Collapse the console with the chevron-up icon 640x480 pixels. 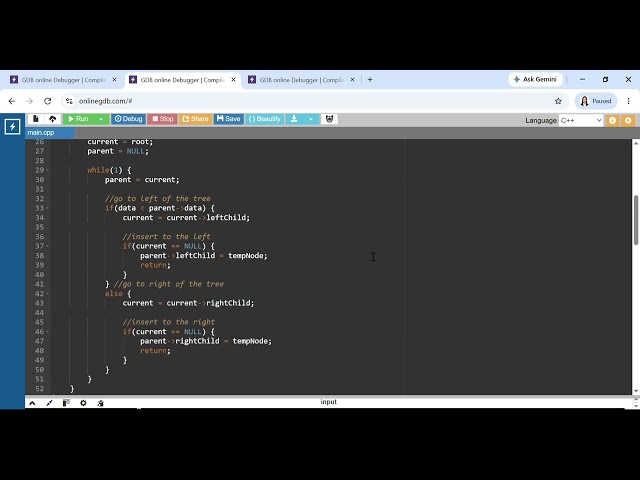(x=32, y=403)
